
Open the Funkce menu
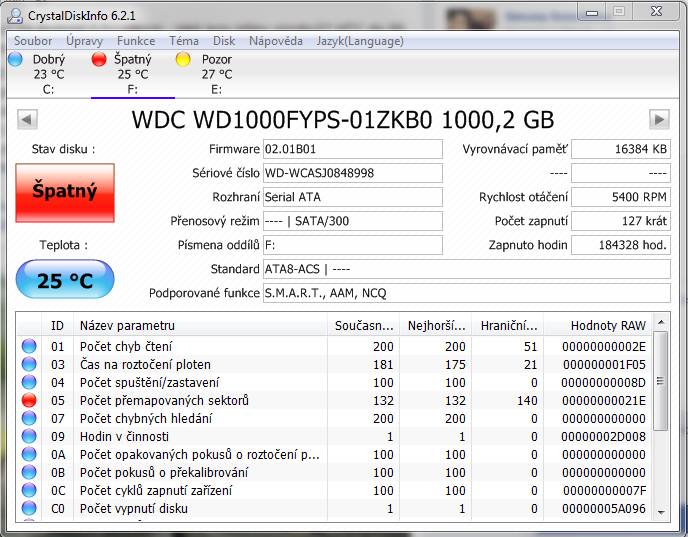(x=136, y=41)
